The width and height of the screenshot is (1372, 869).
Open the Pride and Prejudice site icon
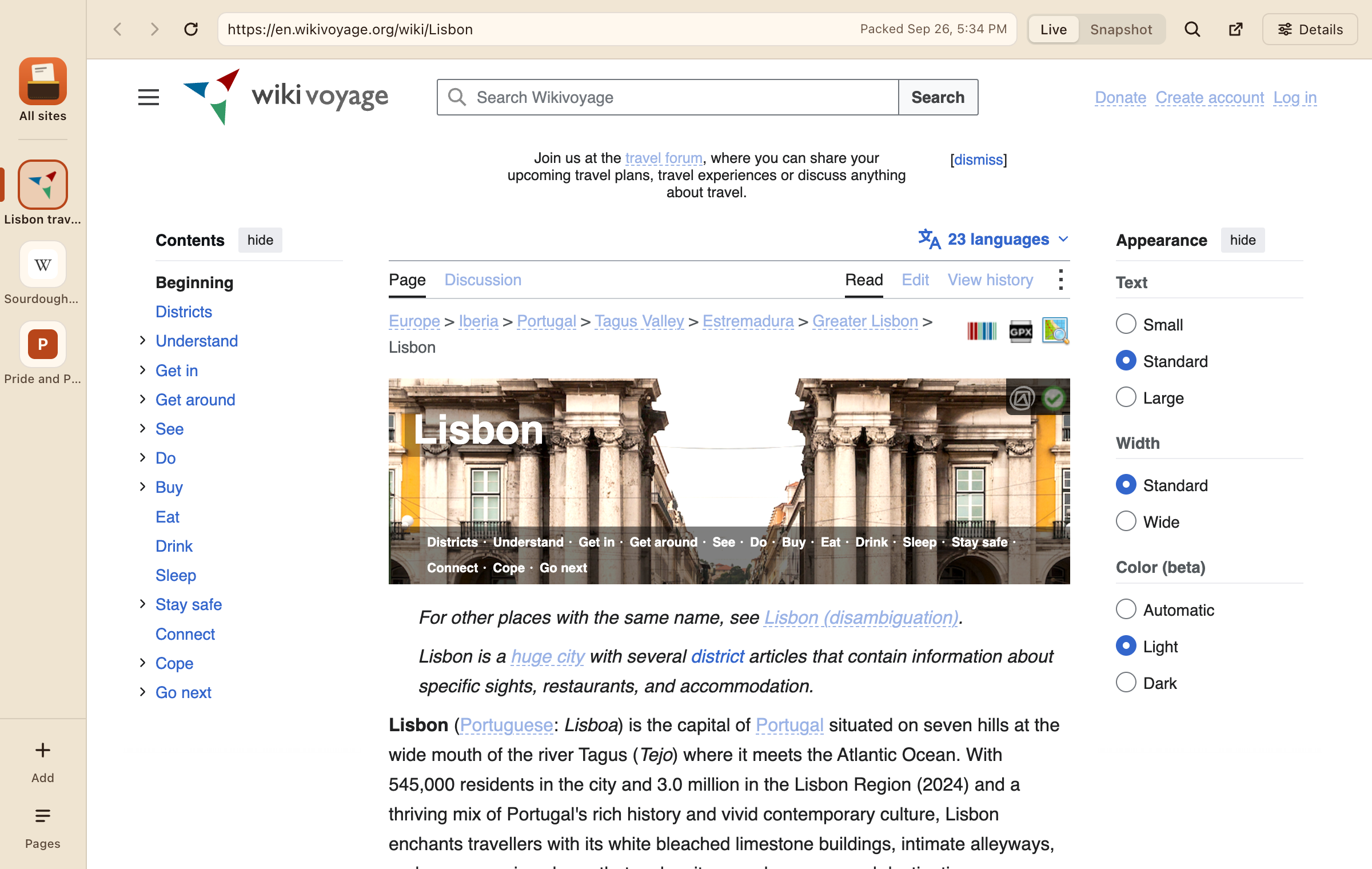(43, 344)
